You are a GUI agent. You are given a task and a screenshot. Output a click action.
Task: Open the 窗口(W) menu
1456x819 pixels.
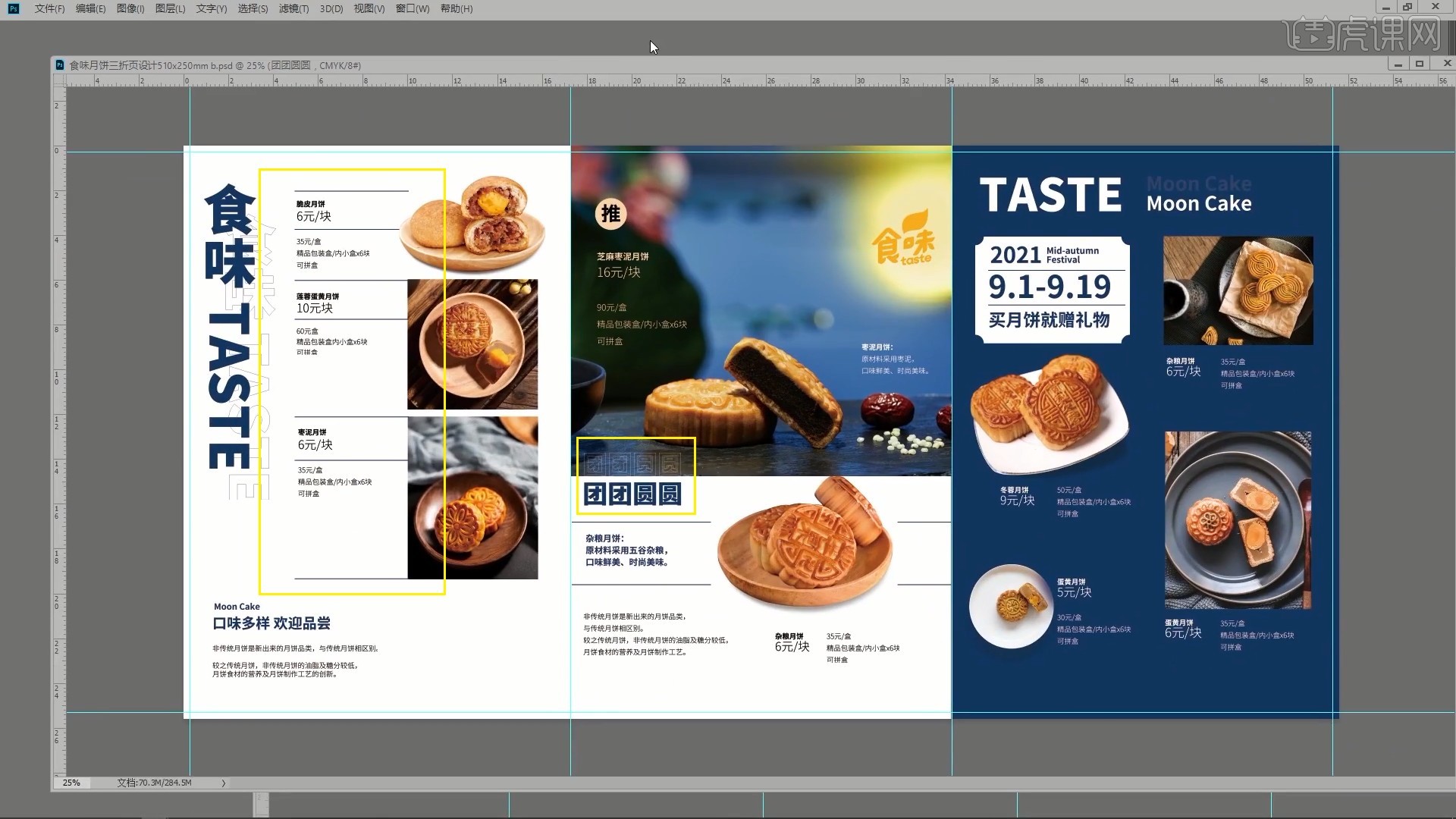[412, 8]
